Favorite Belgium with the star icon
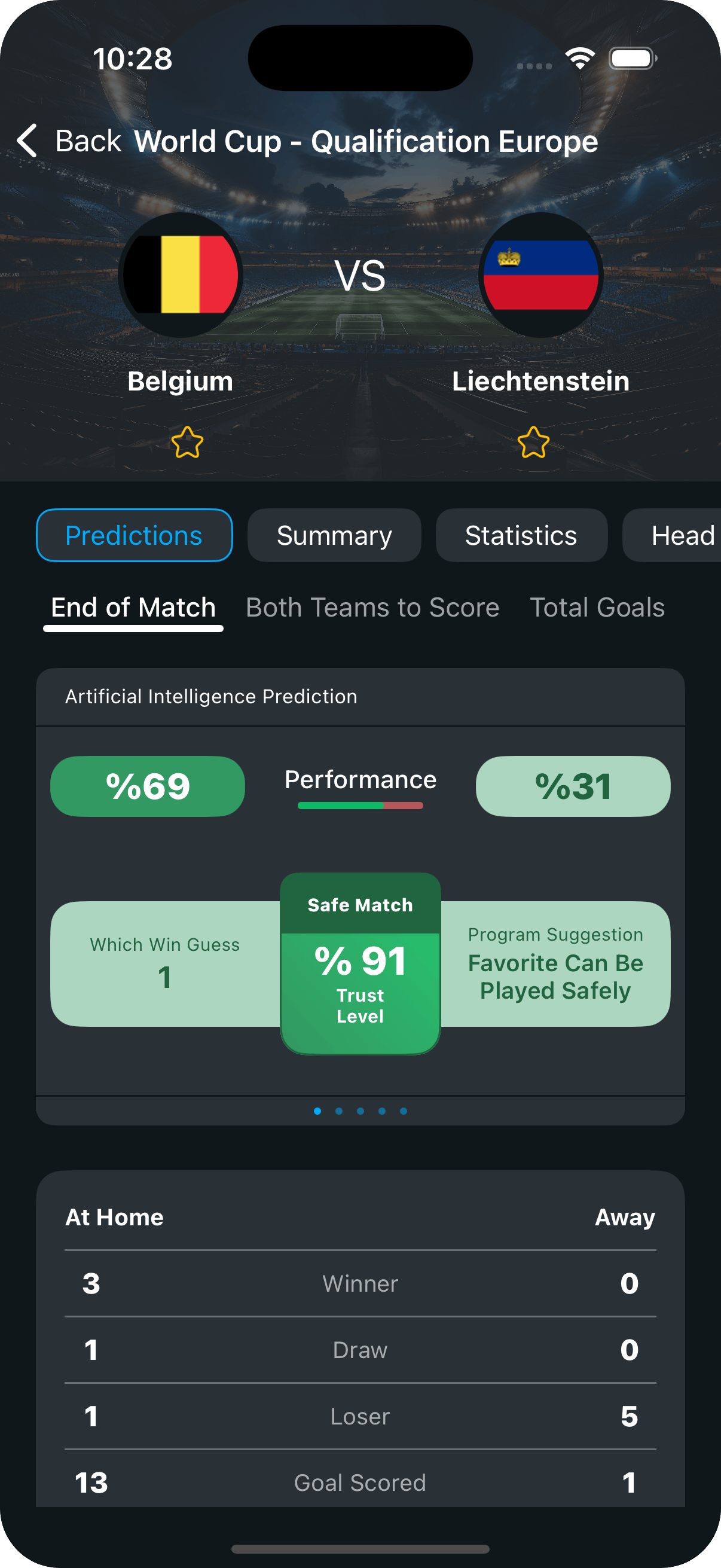 pyautogui.click(x=187, y=443)
